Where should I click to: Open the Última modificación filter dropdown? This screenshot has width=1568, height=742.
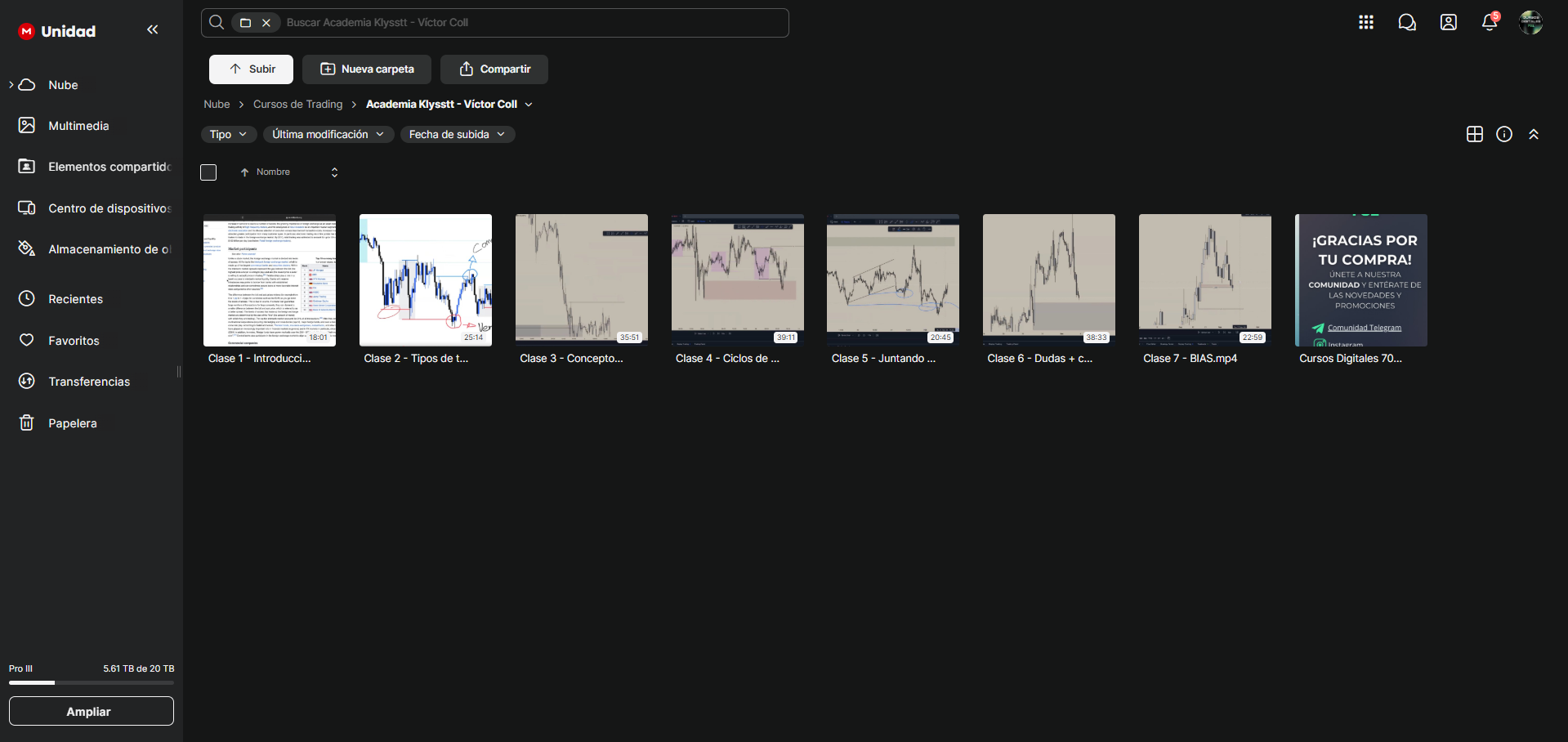[x=328, y=134]
